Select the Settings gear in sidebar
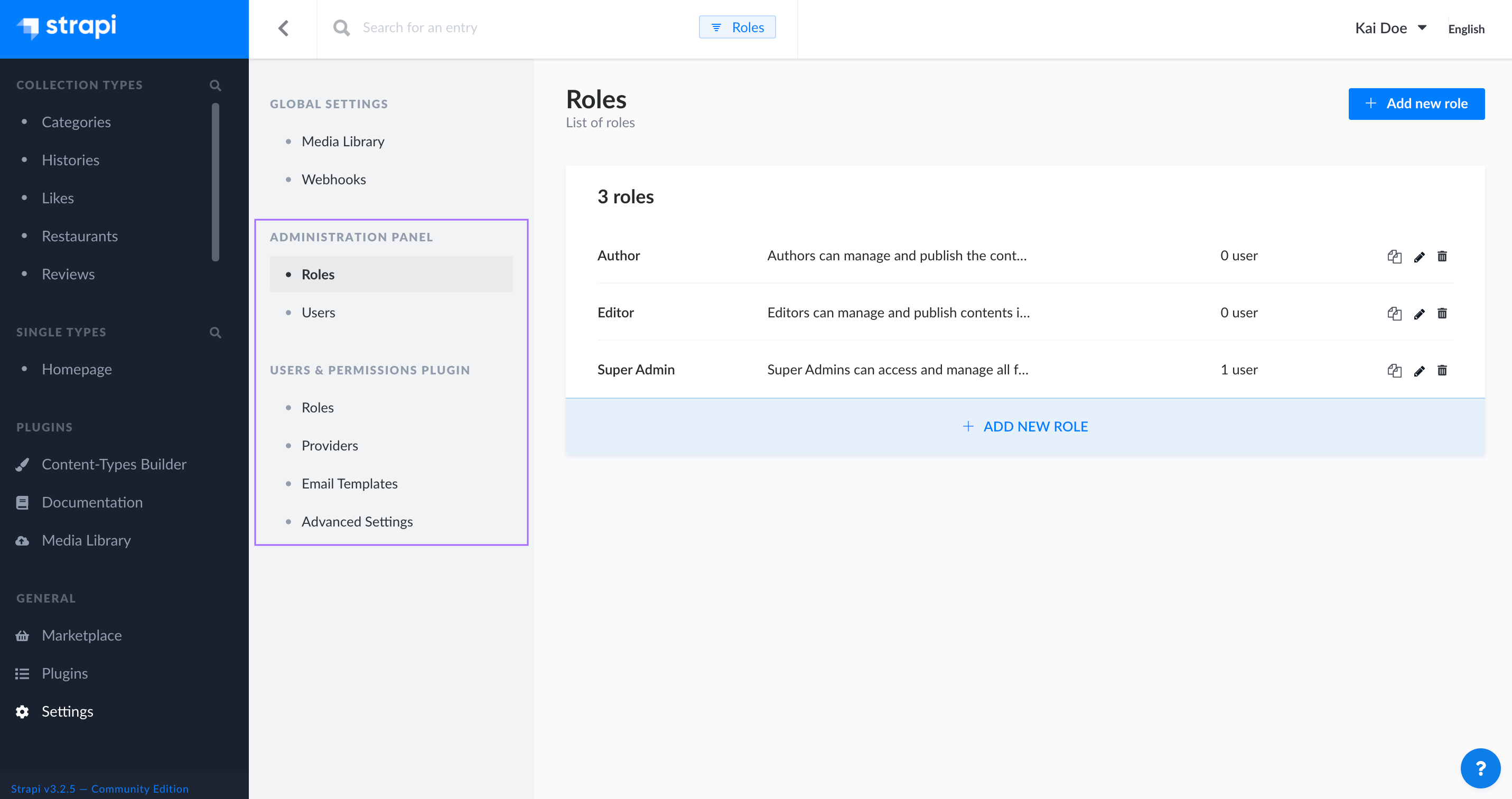This screenshot has height=799, width=1512. tap(67, 711)
